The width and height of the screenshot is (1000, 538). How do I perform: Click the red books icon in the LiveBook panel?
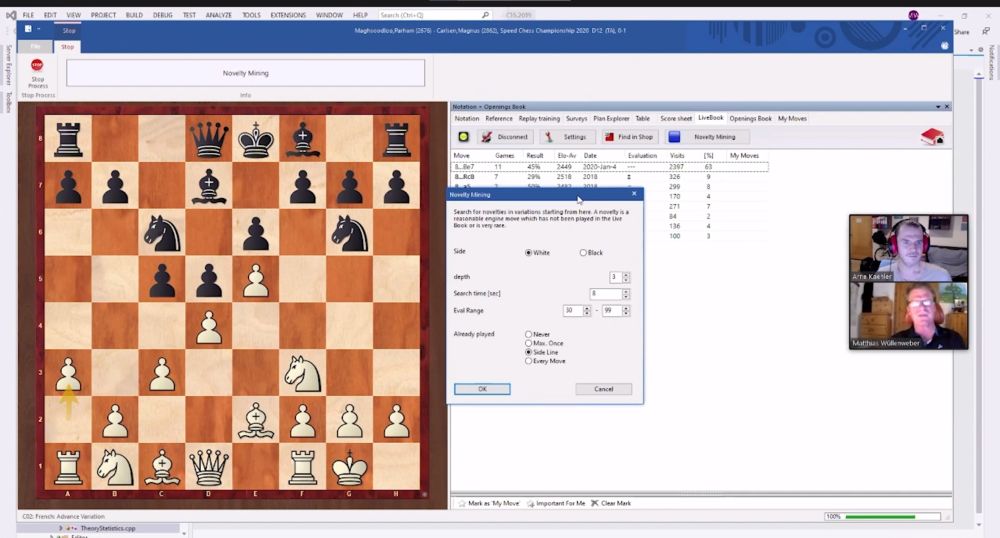[932, 137]
